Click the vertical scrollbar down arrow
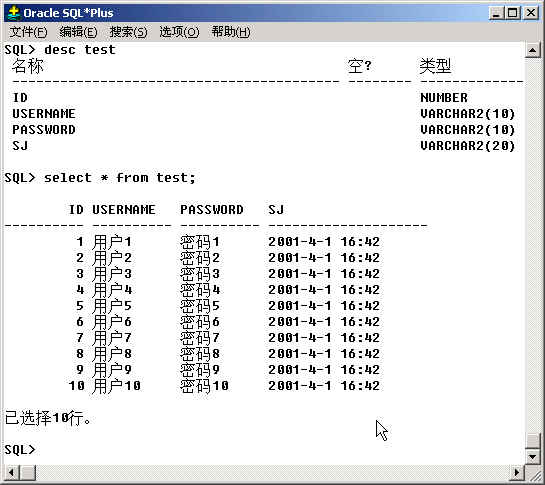Image resolution: width=545 pixels, height=485 pixels. click(x=532, y=456)
